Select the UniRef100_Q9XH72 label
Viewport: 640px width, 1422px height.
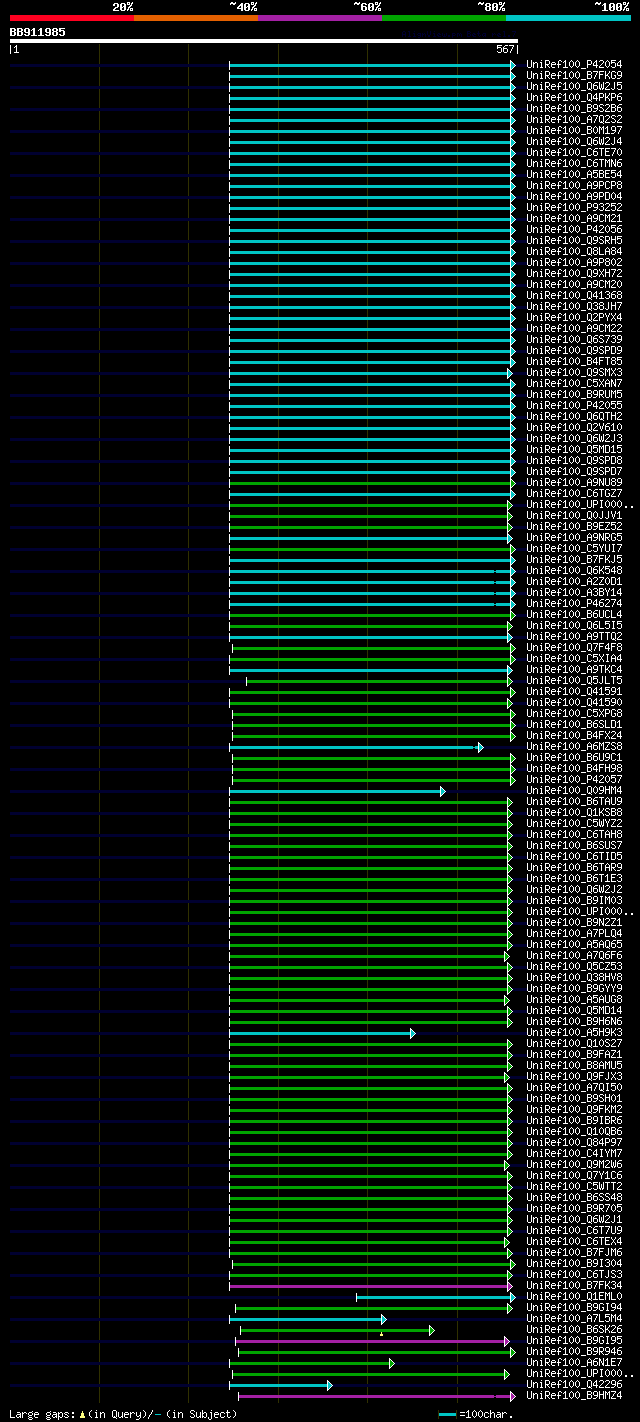click(x=574, y=274)
